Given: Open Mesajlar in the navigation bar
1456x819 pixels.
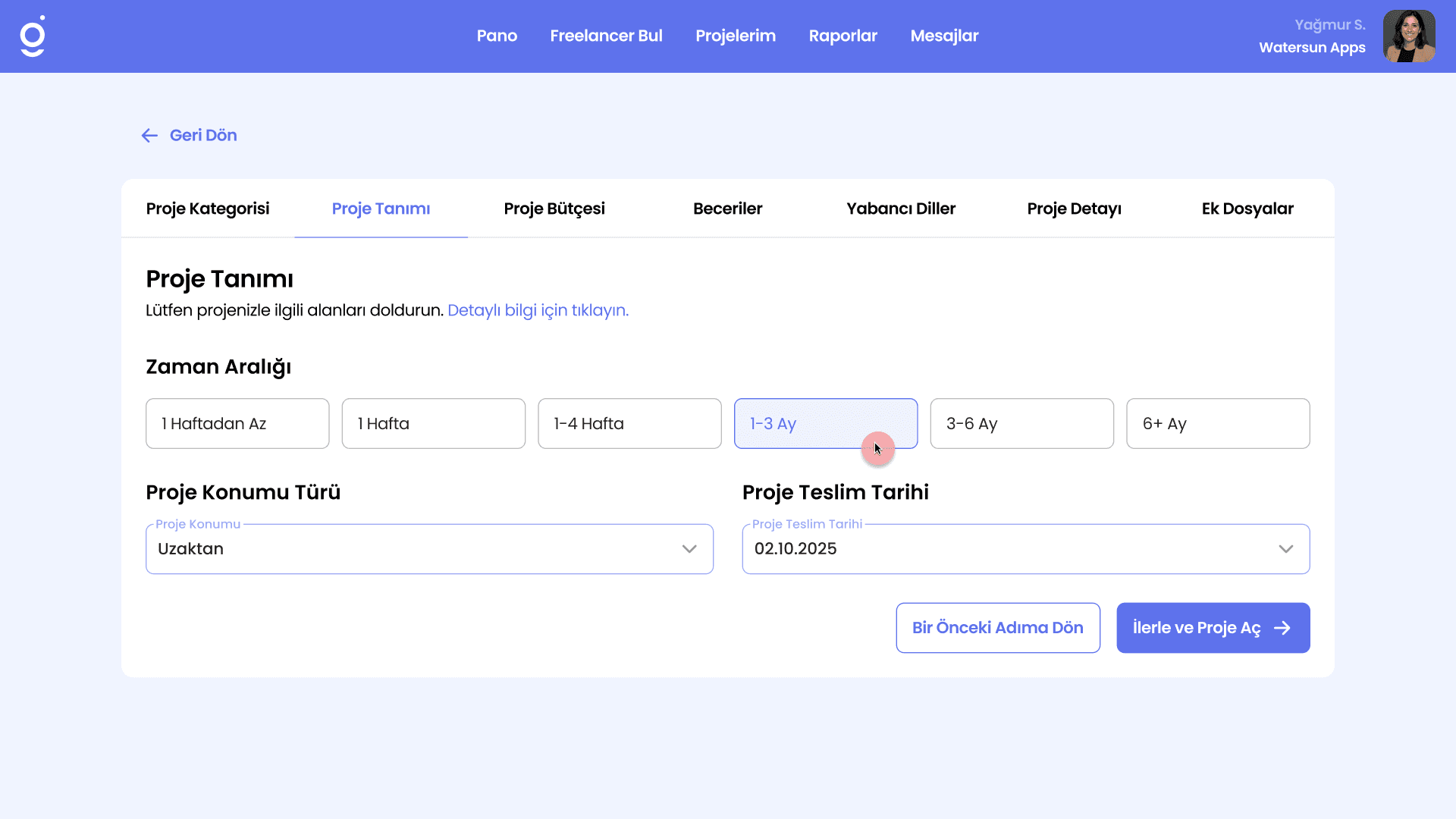Looking at the screenshot, I should click(x=944, y=36).
